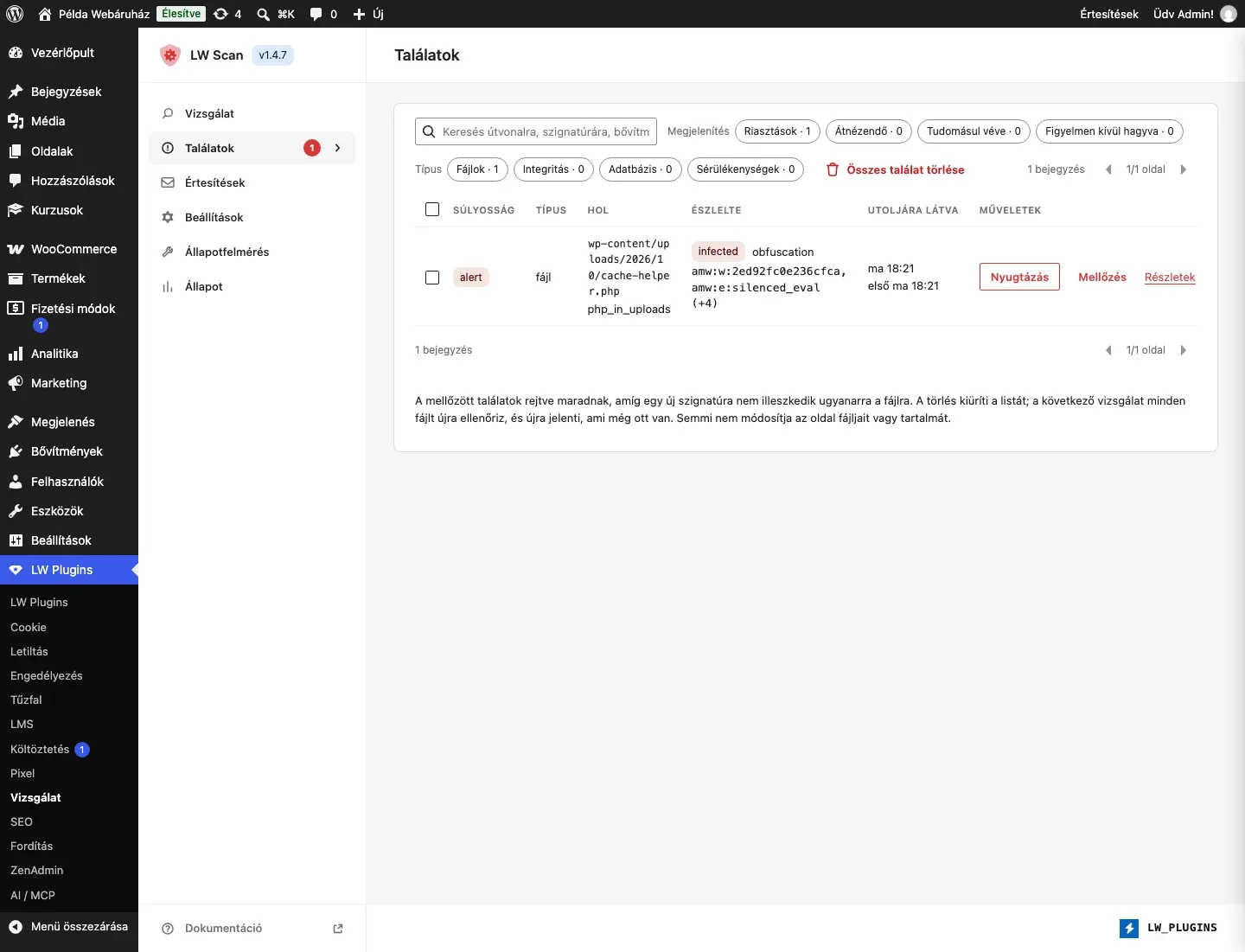
Task: Open the Részletek link
Action: pyautogui.click(x=1170, y=277)
